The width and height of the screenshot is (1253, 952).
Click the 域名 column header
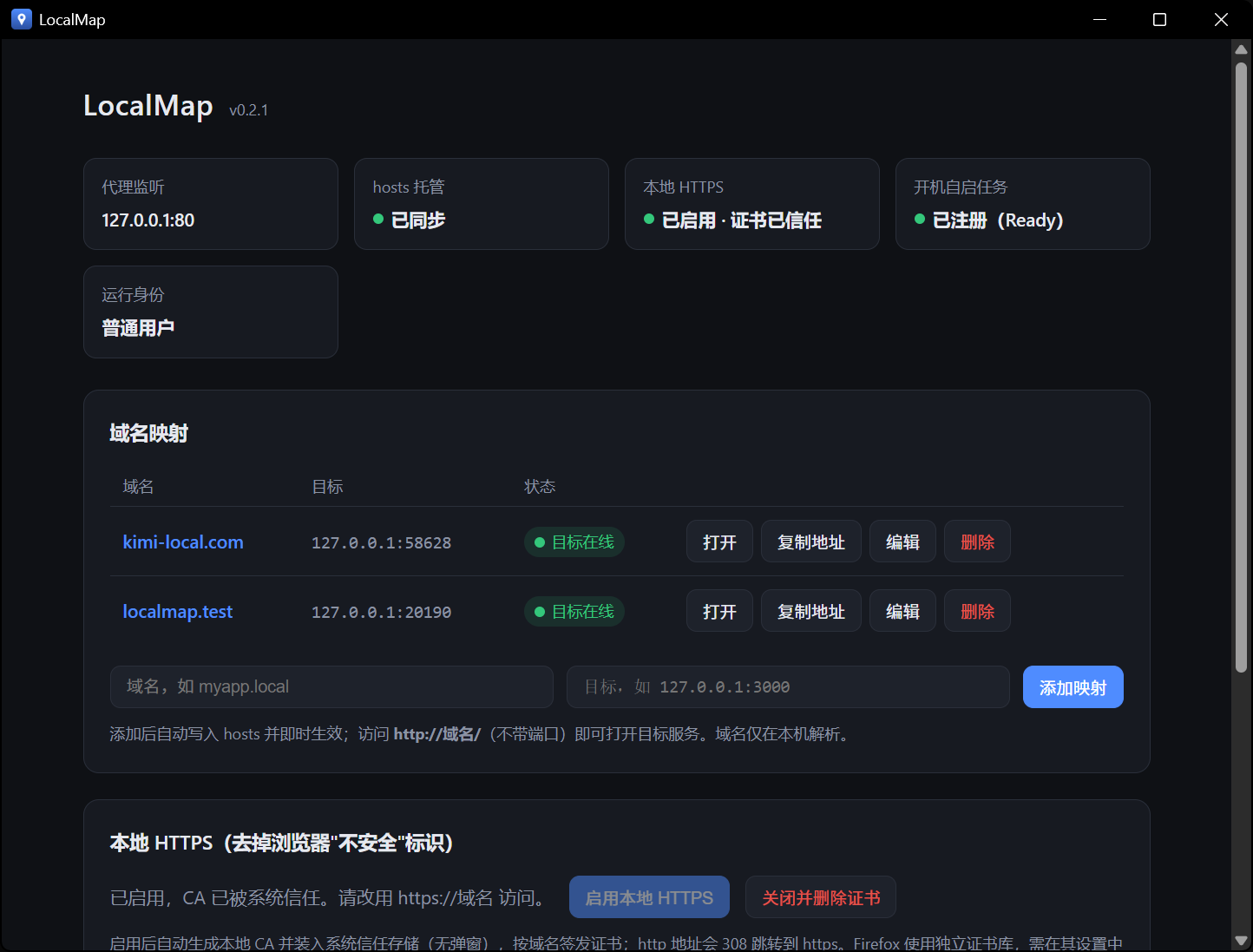coord(138,486)
